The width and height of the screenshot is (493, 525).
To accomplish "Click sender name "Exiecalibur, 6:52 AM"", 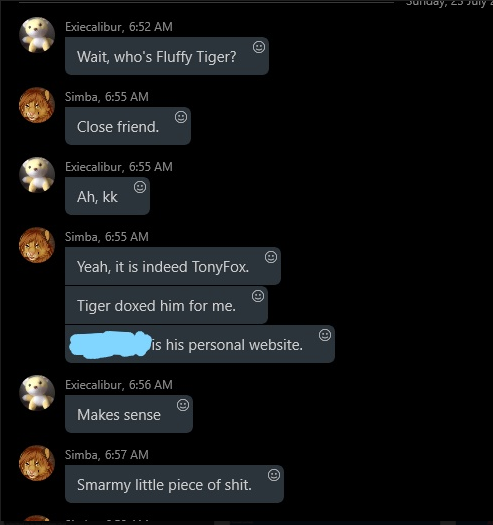I will pyautogui.click(x=119, y=26).
